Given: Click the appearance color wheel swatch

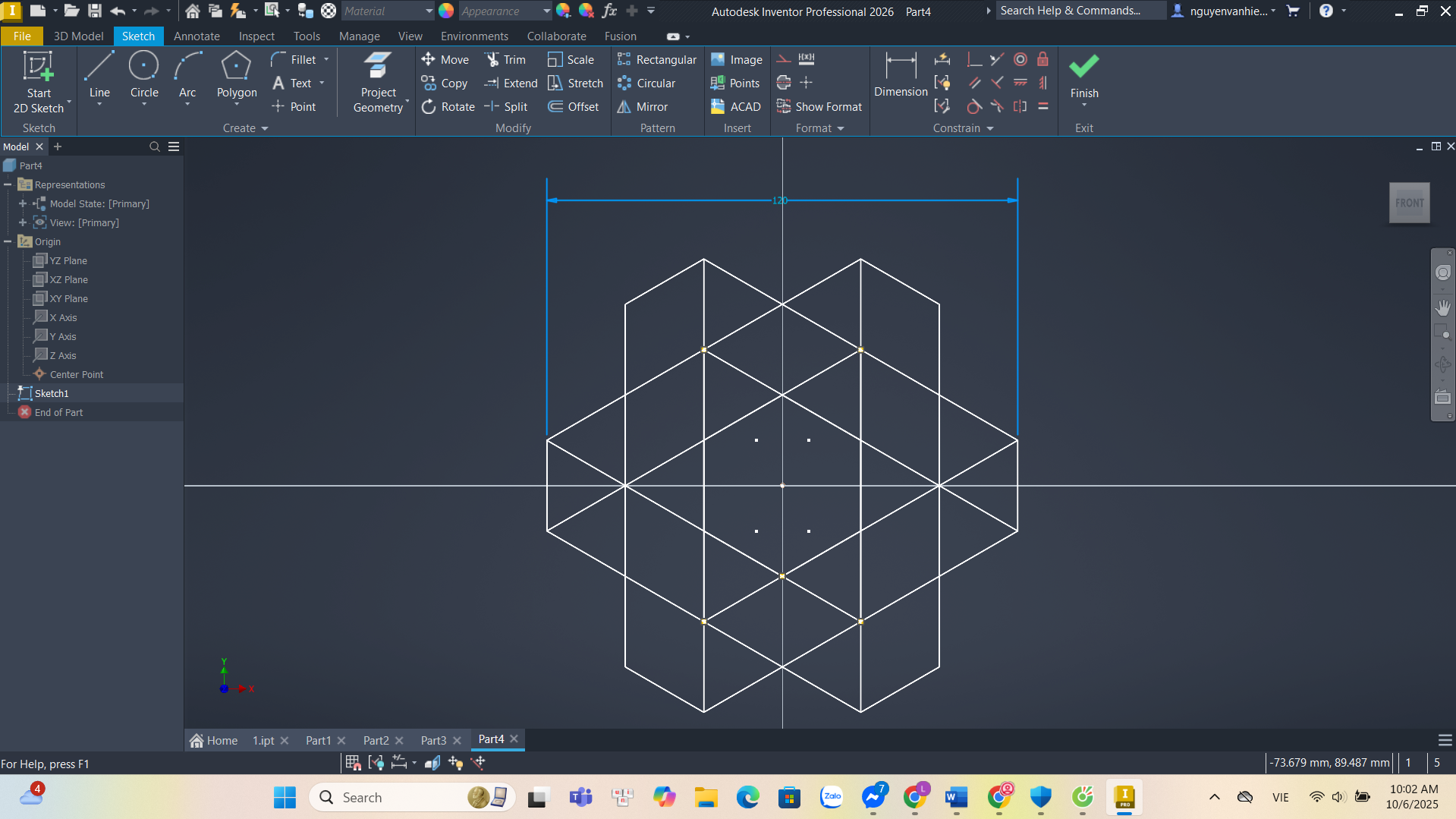Looking at the screenshot, I should pos(446,11).
